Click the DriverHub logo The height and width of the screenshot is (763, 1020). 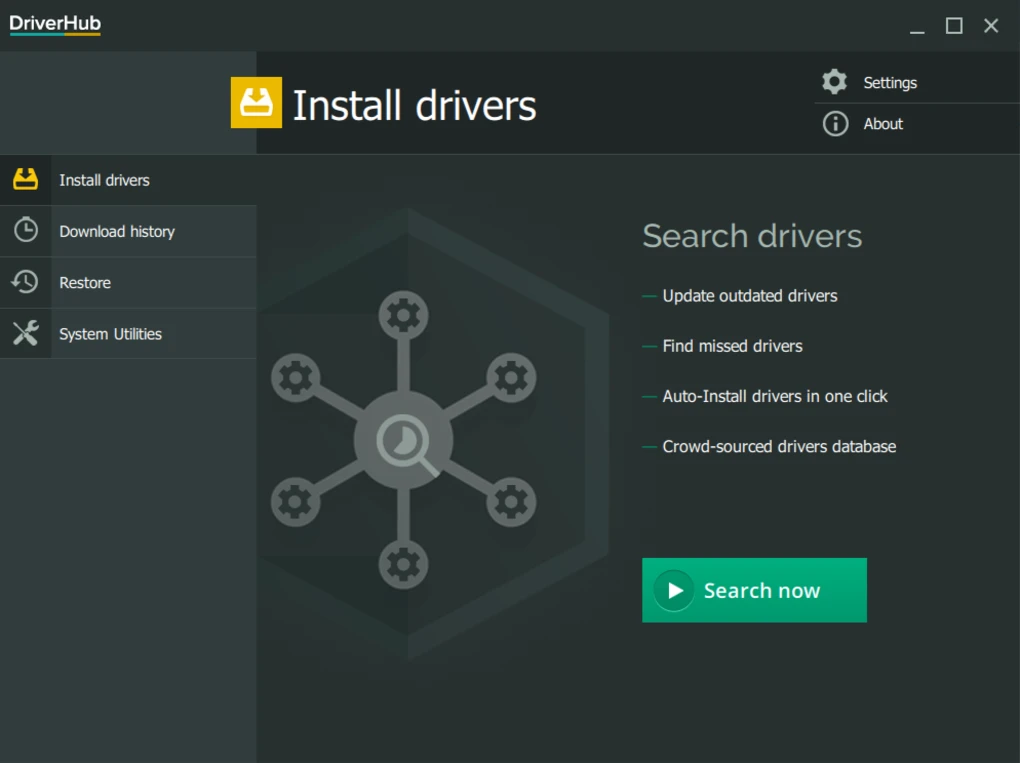(x=53, y=24)
